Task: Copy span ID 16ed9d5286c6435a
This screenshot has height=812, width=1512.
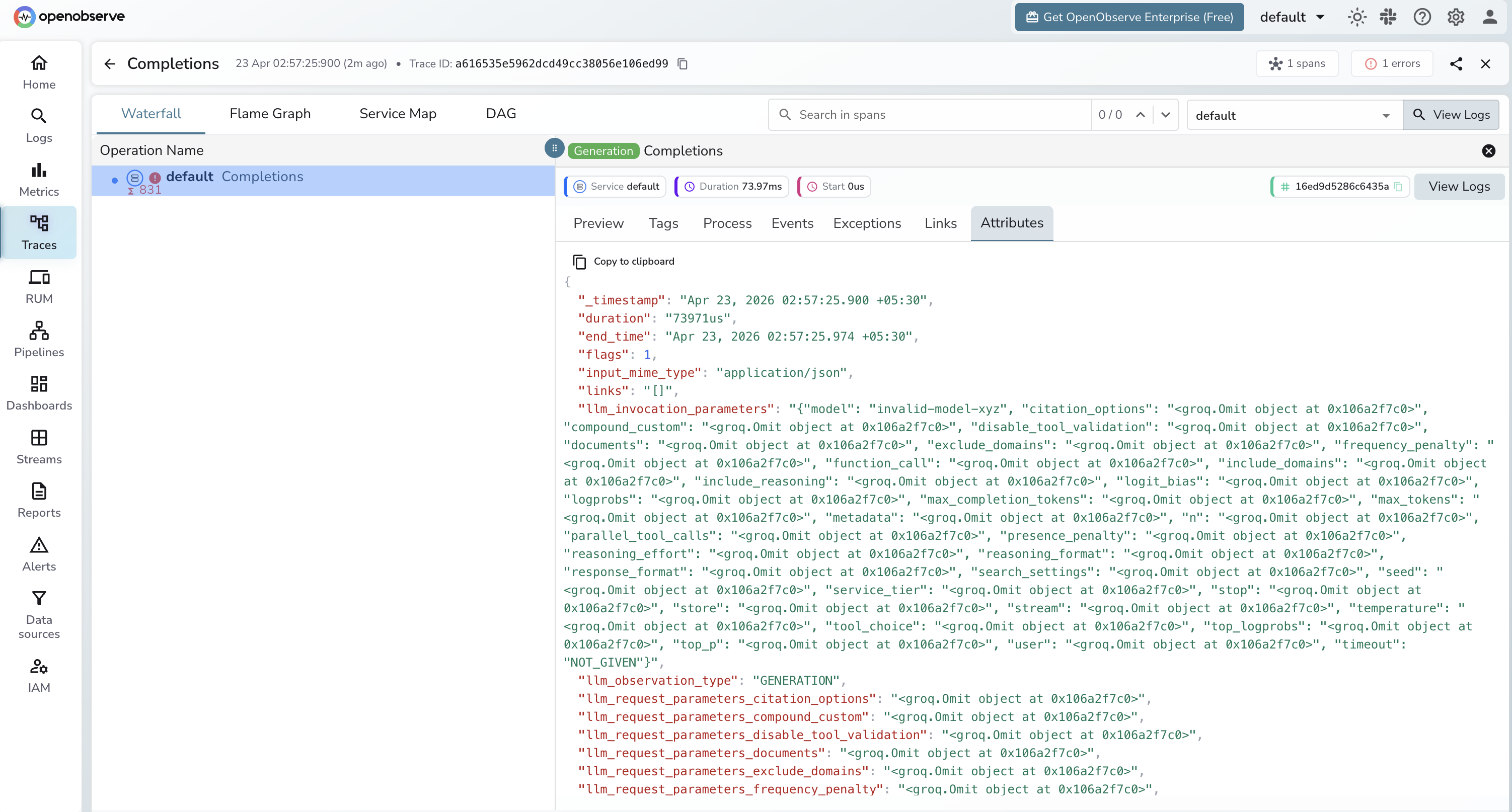Action: click(x=1399, y=186)
